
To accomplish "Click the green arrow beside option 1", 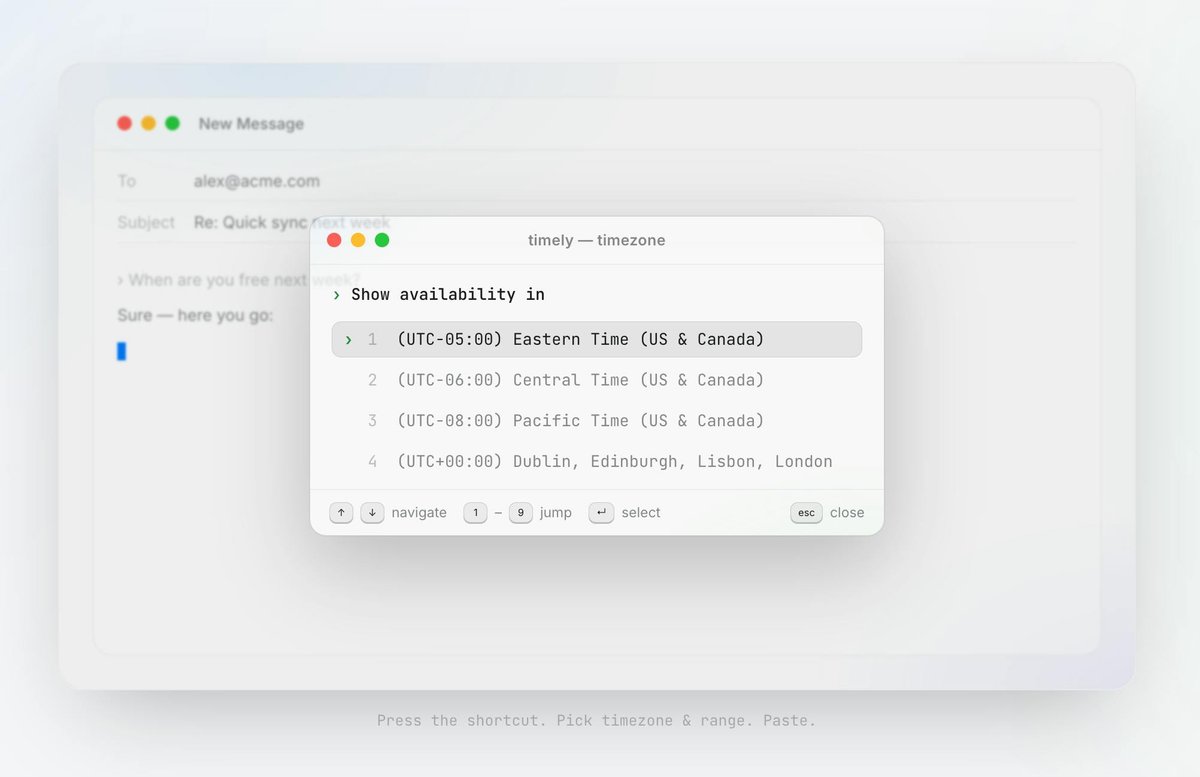I will [x=348, y=340].
